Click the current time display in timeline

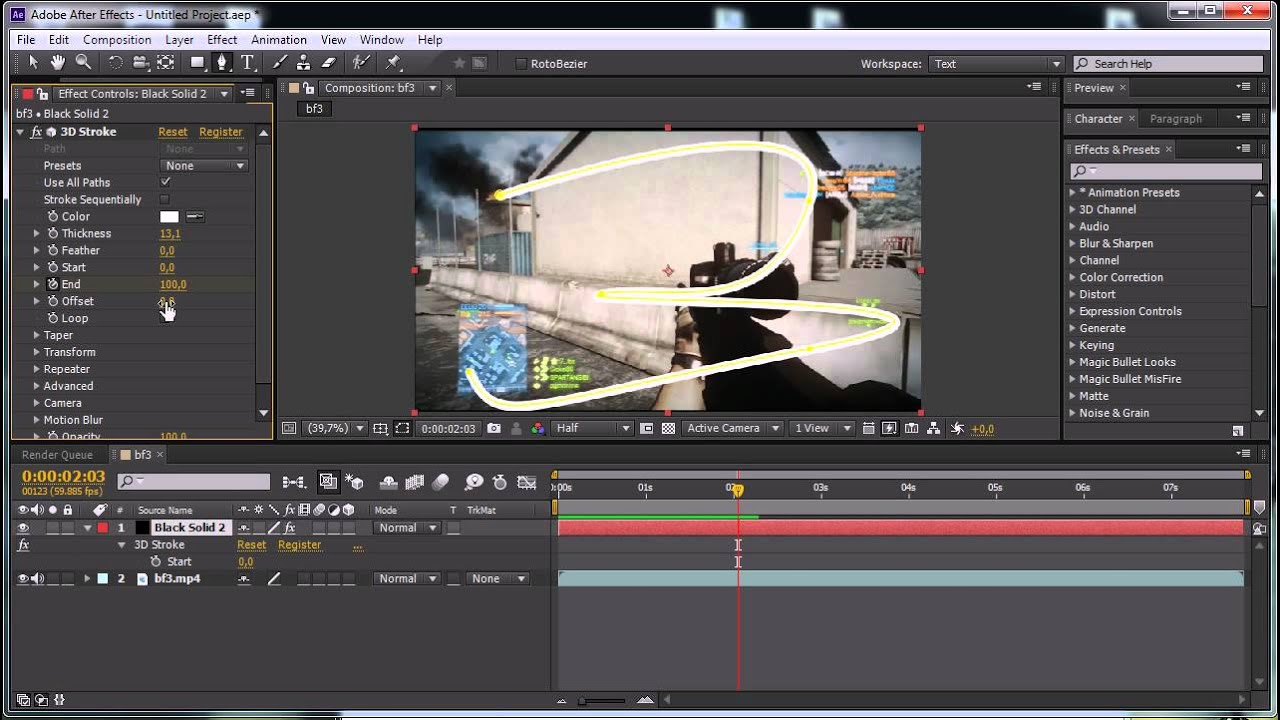[x=63, y=476]
